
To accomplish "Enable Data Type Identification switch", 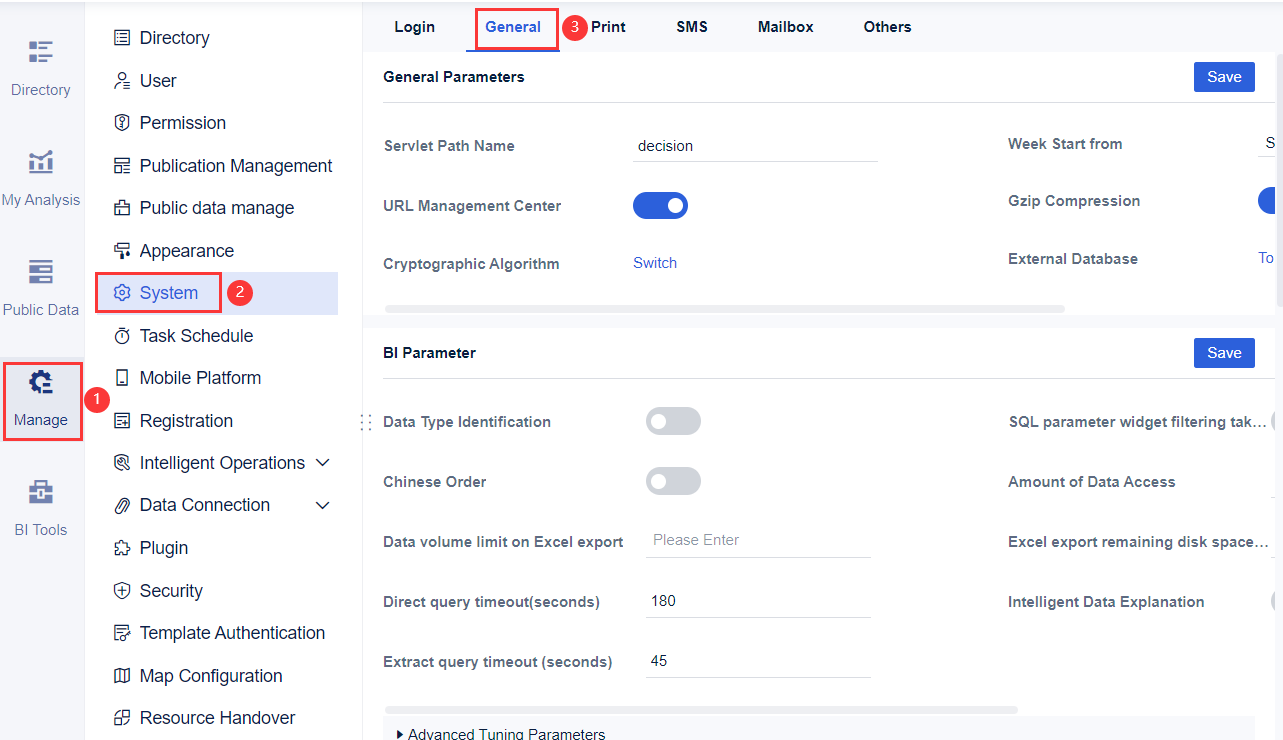I will point(673,422).
